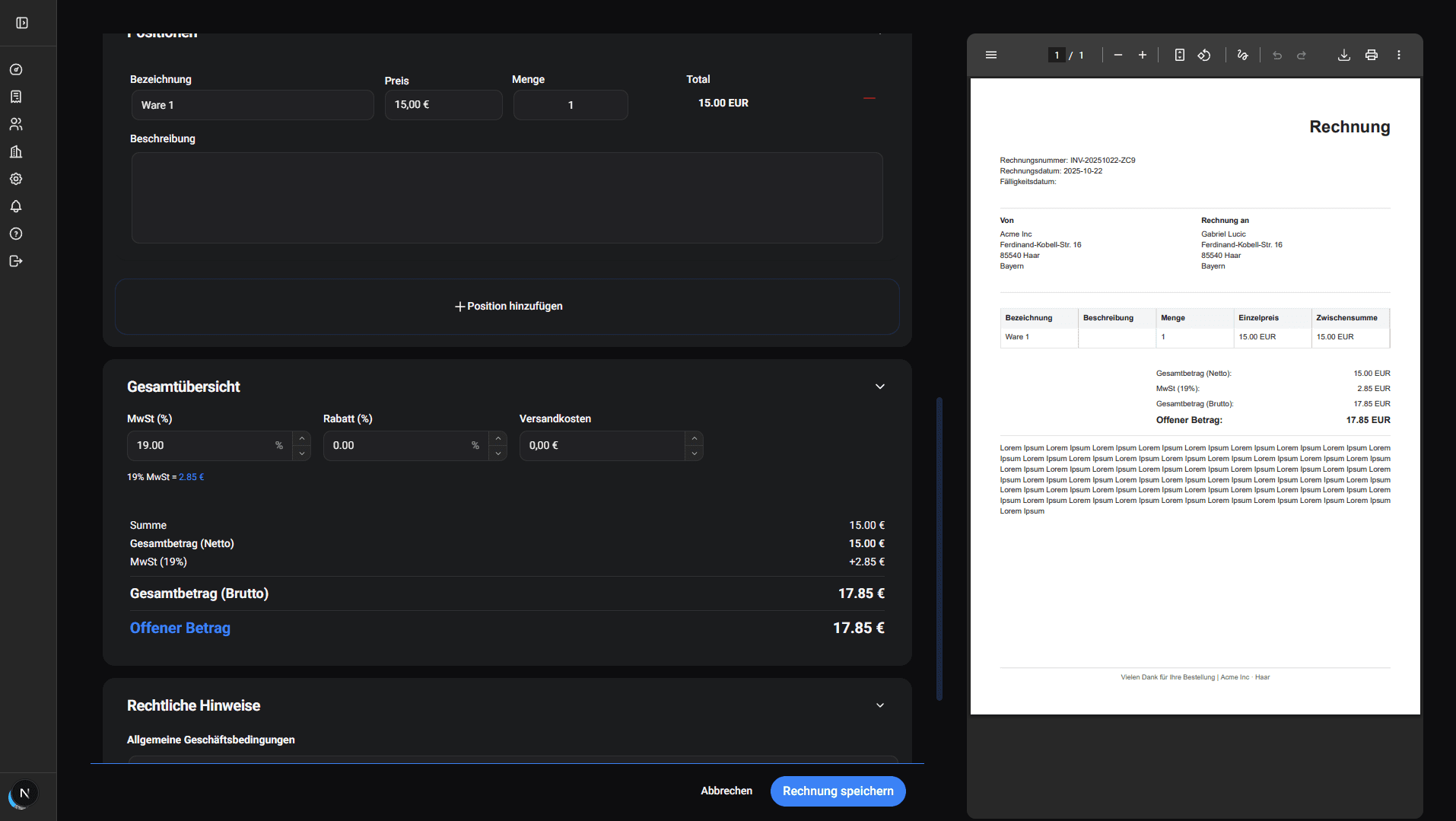This screenshot has height=821, width=1456.
Task: Collapse the Gesamtübersicht section
Action: tap(879, 387)
